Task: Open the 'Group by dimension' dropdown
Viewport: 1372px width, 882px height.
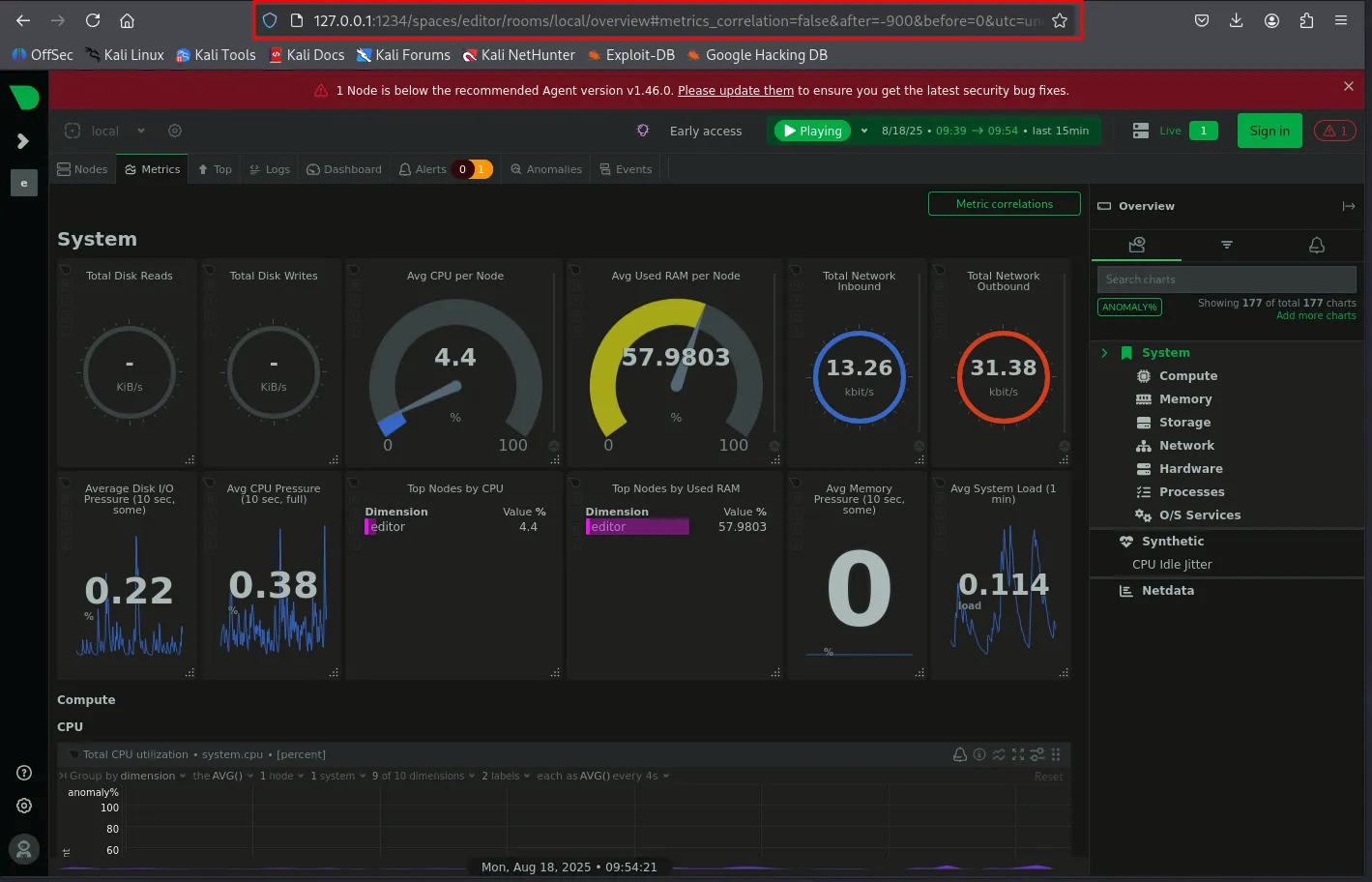Action: 128,776
